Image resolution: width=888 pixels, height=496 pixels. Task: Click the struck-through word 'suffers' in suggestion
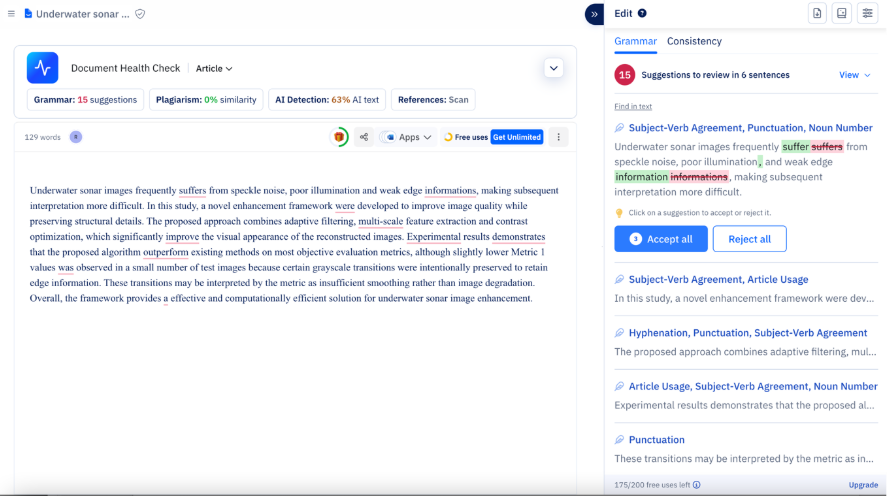(827, 147)
